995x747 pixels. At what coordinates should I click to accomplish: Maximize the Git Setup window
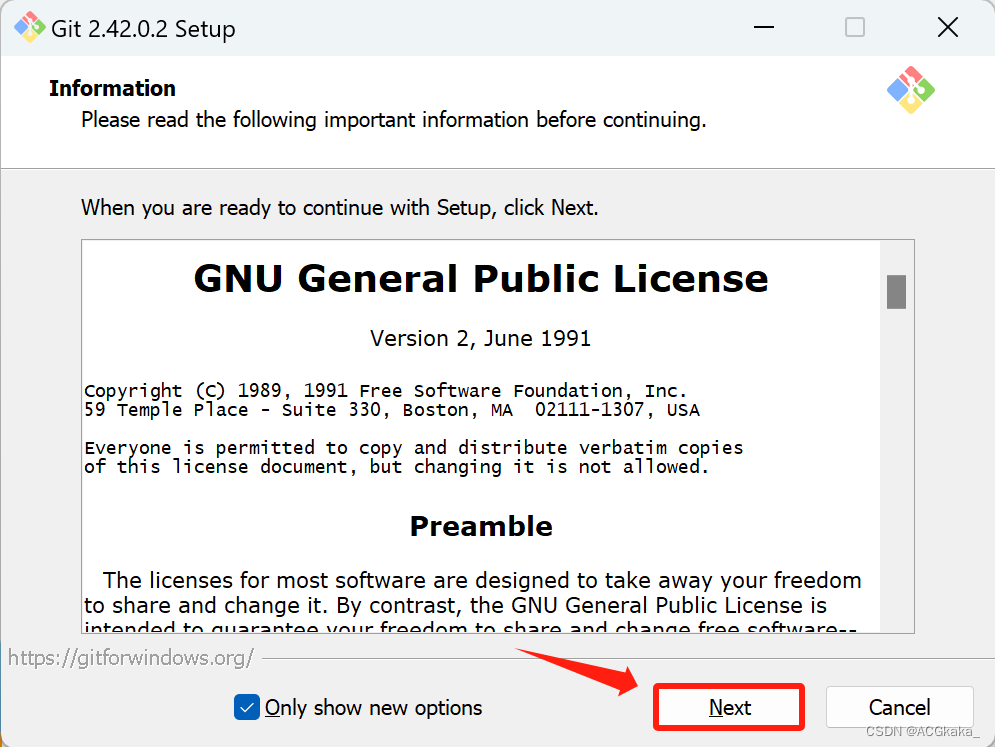855,27
